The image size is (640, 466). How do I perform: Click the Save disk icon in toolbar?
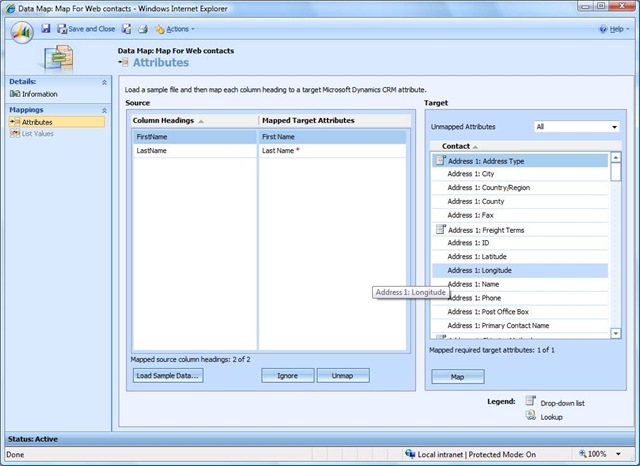[46, 29]
